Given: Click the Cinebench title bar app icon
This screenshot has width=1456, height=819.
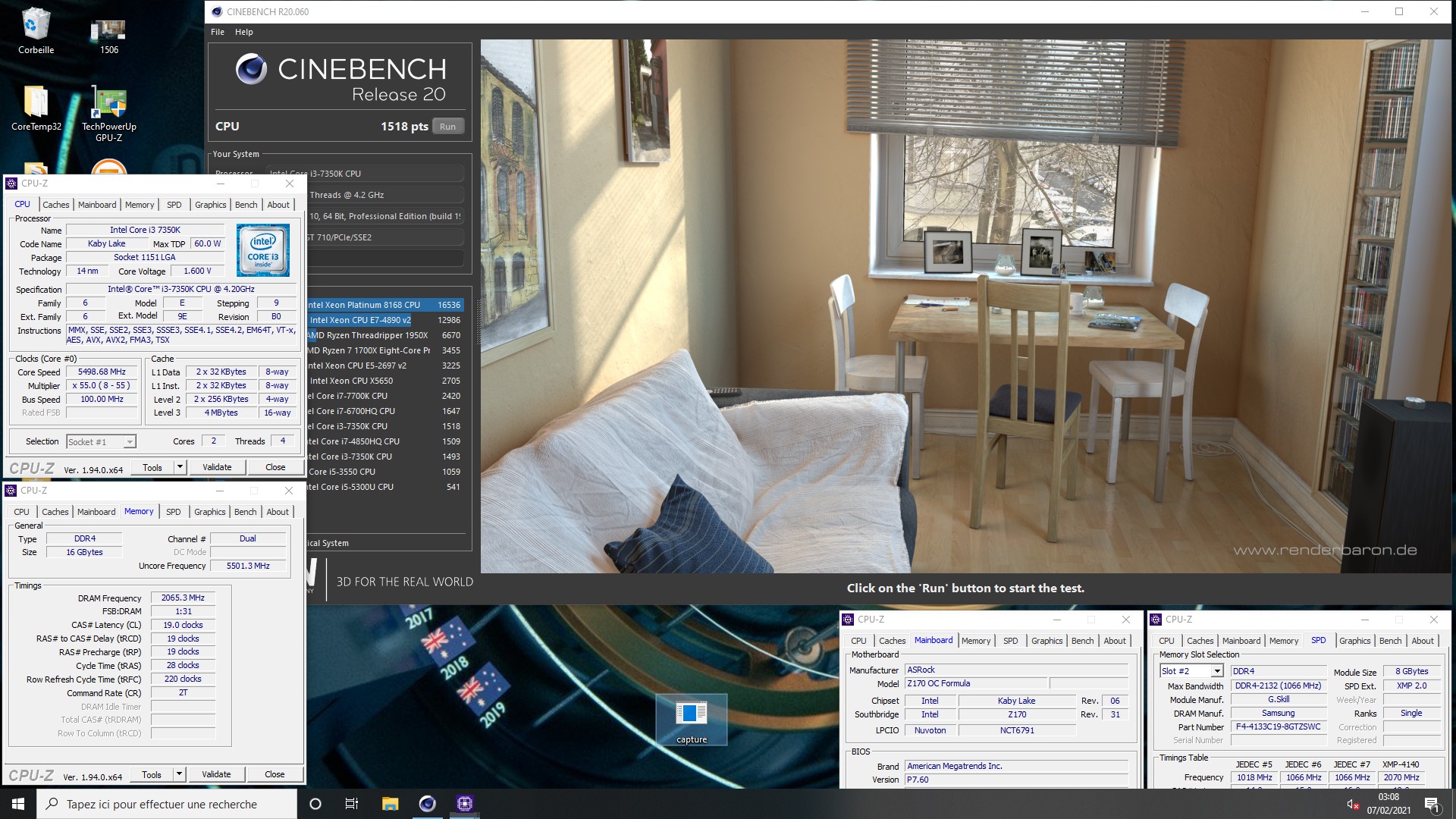Looking at the screenshot, I should click(x=217, y=11).
